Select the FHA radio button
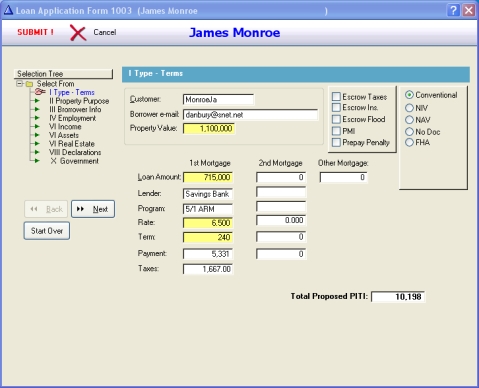Screen dimensions: 479x388 point(409,143)
